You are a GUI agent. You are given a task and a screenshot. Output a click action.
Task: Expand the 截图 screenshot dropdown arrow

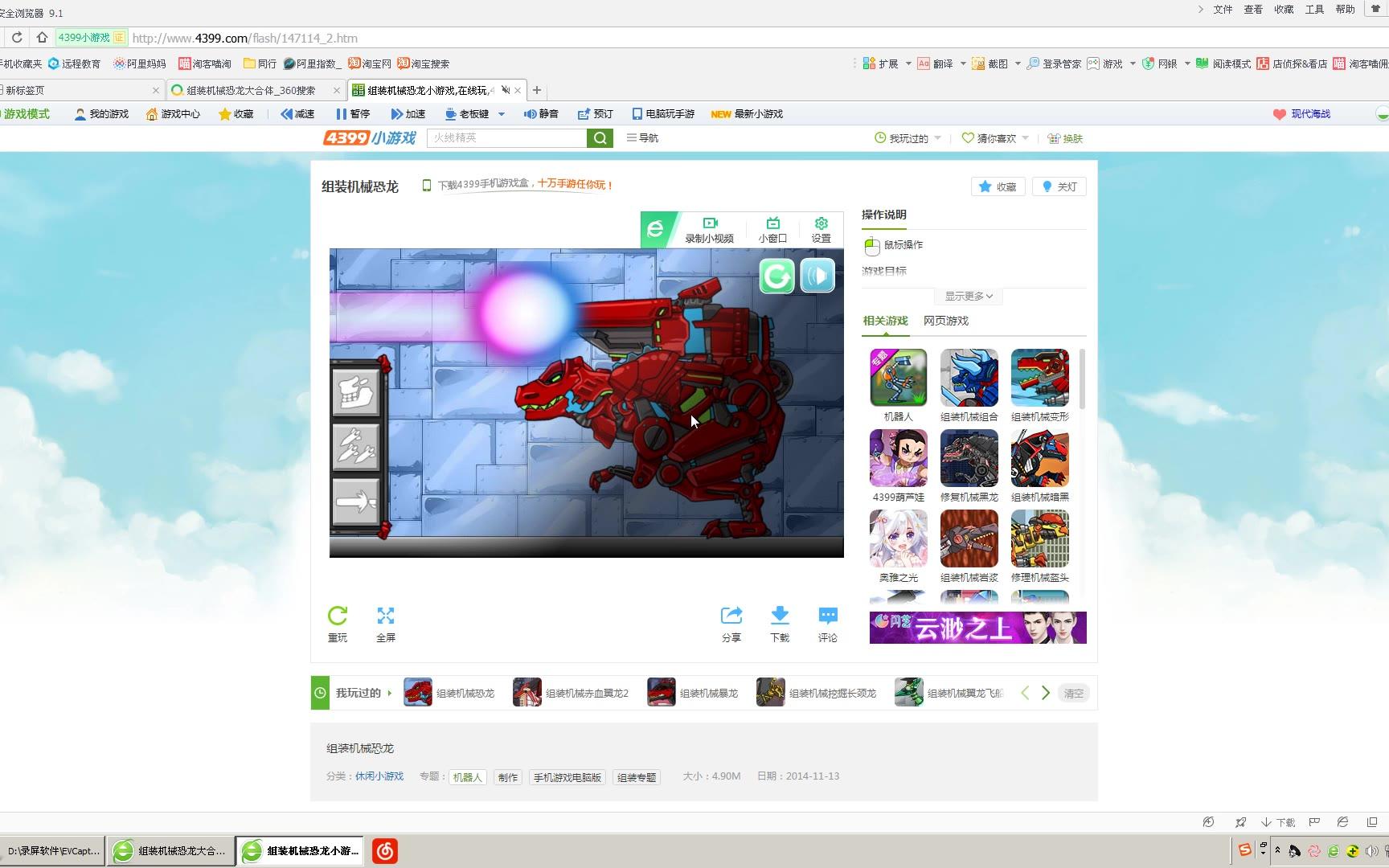point(1018,63)
